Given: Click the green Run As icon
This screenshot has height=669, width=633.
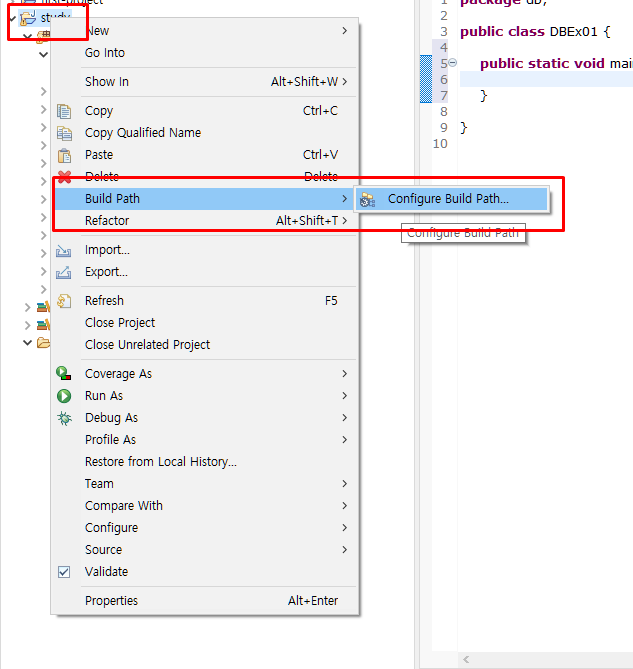Looking at the screenshot, I should point(64,396).
